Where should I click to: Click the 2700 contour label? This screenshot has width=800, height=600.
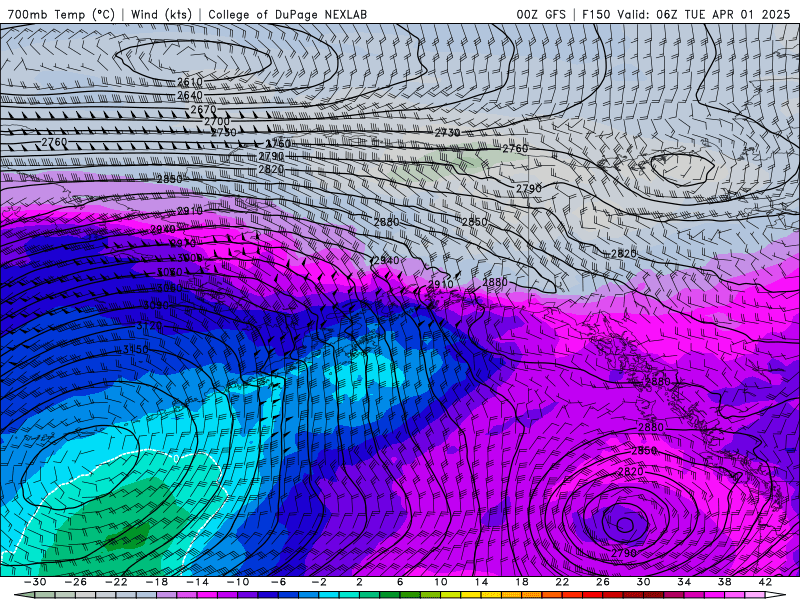[x=217, y=121]
